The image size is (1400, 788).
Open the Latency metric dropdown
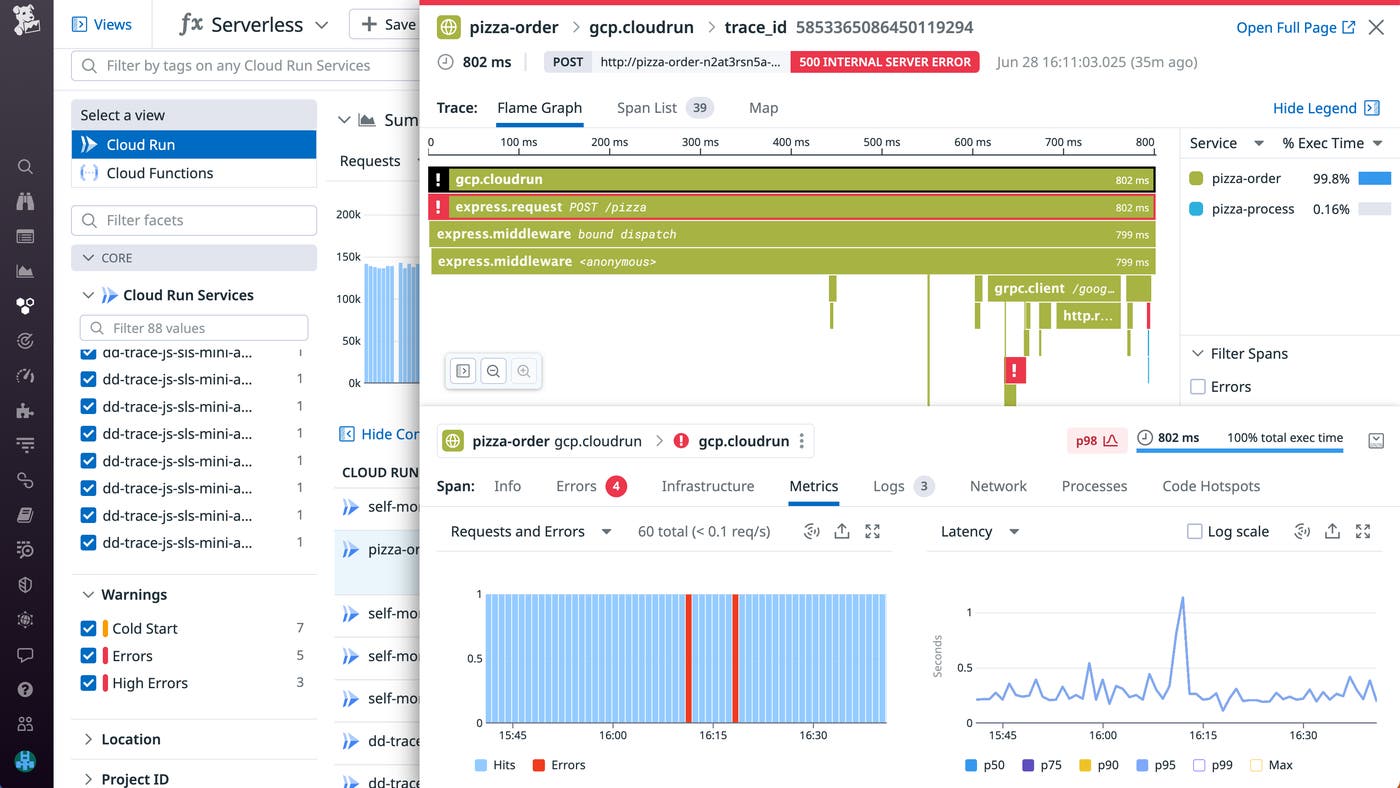click(x=978, y=531)
